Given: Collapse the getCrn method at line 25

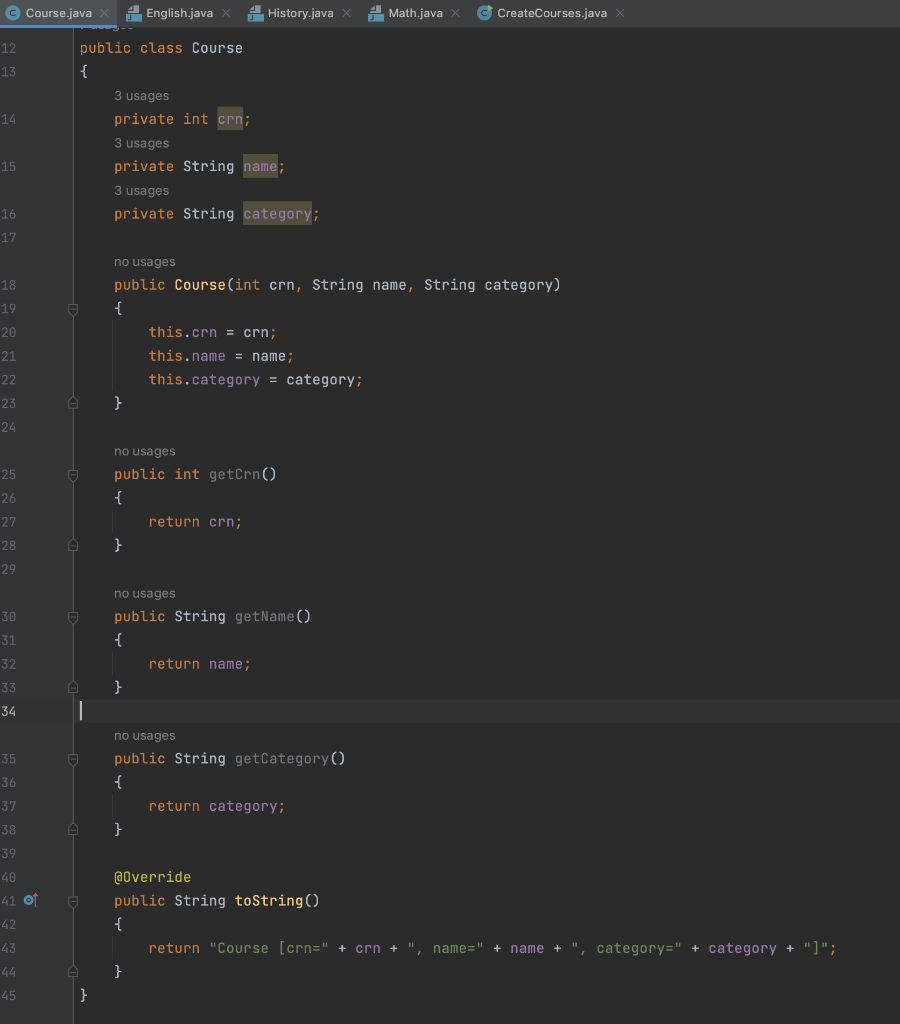Looking at the screenshot, I should click(73, 475).
